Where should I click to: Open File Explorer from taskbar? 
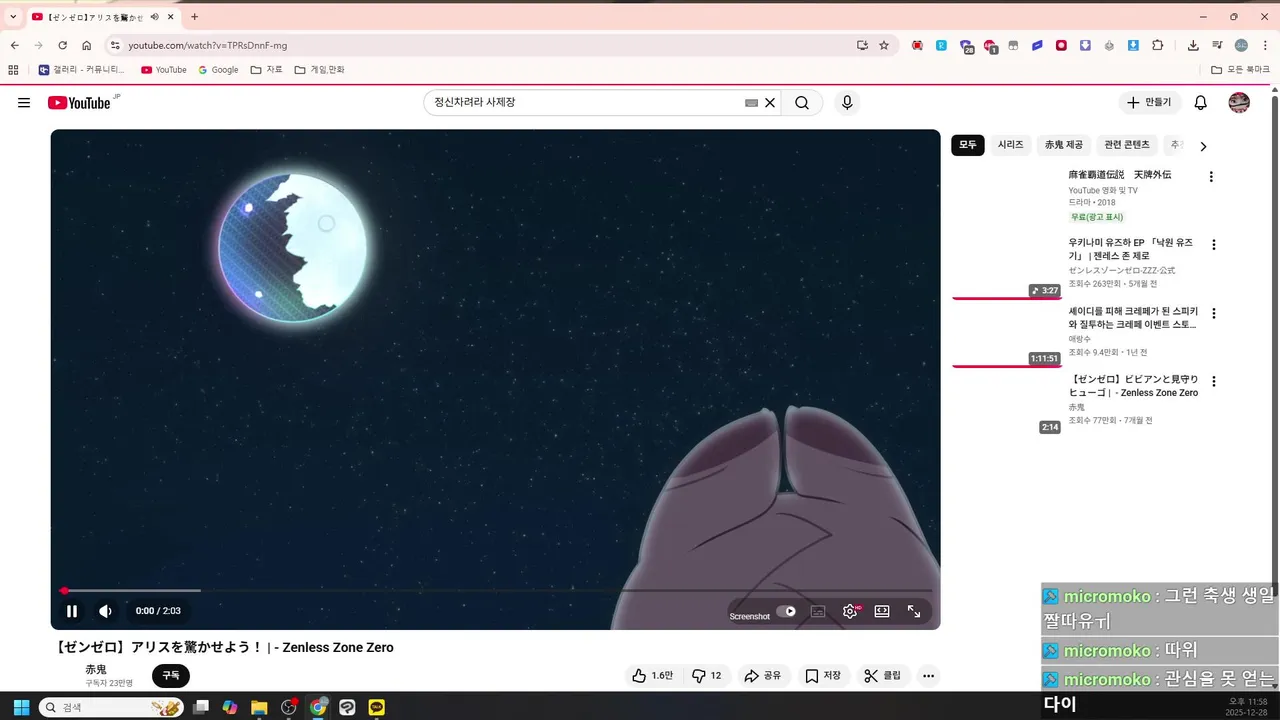coord(259,707)
